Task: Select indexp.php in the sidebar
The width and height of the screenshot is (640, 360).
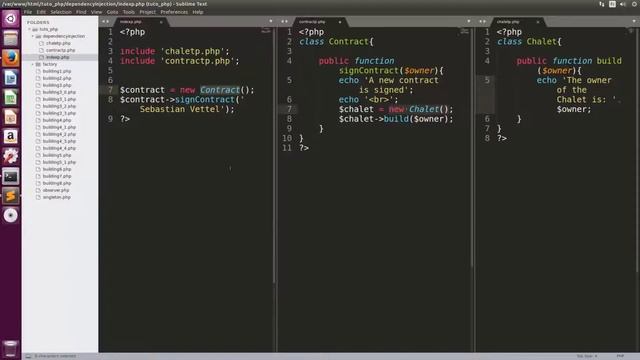Action: (x=57, y=57)
